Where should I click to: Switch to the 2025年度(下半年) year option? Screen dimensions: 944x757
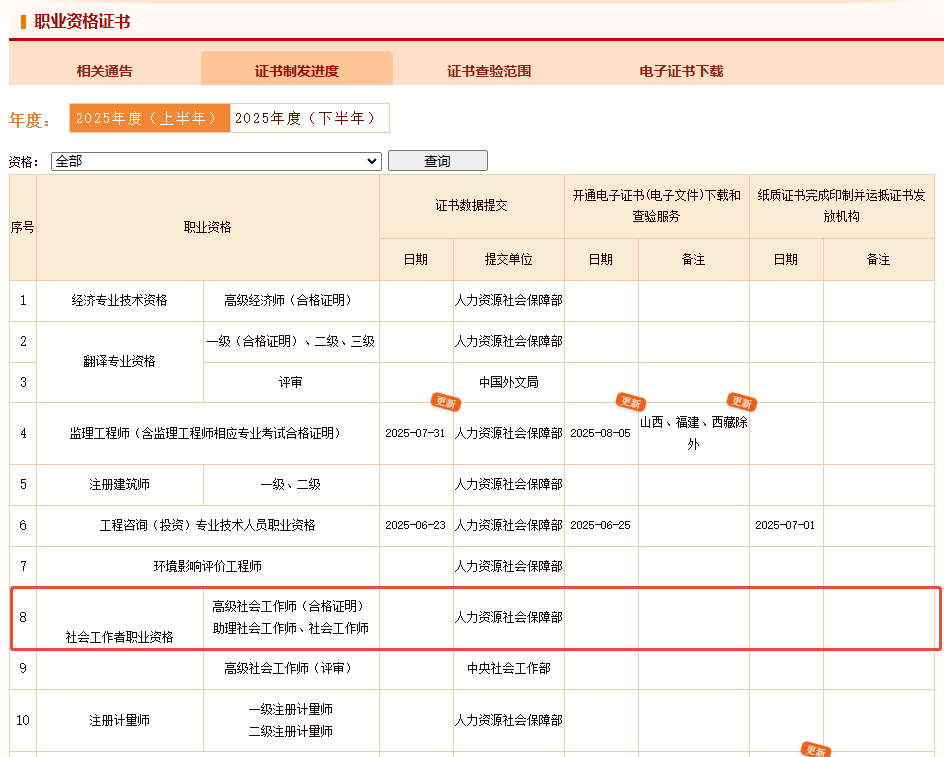coord(309,118)
